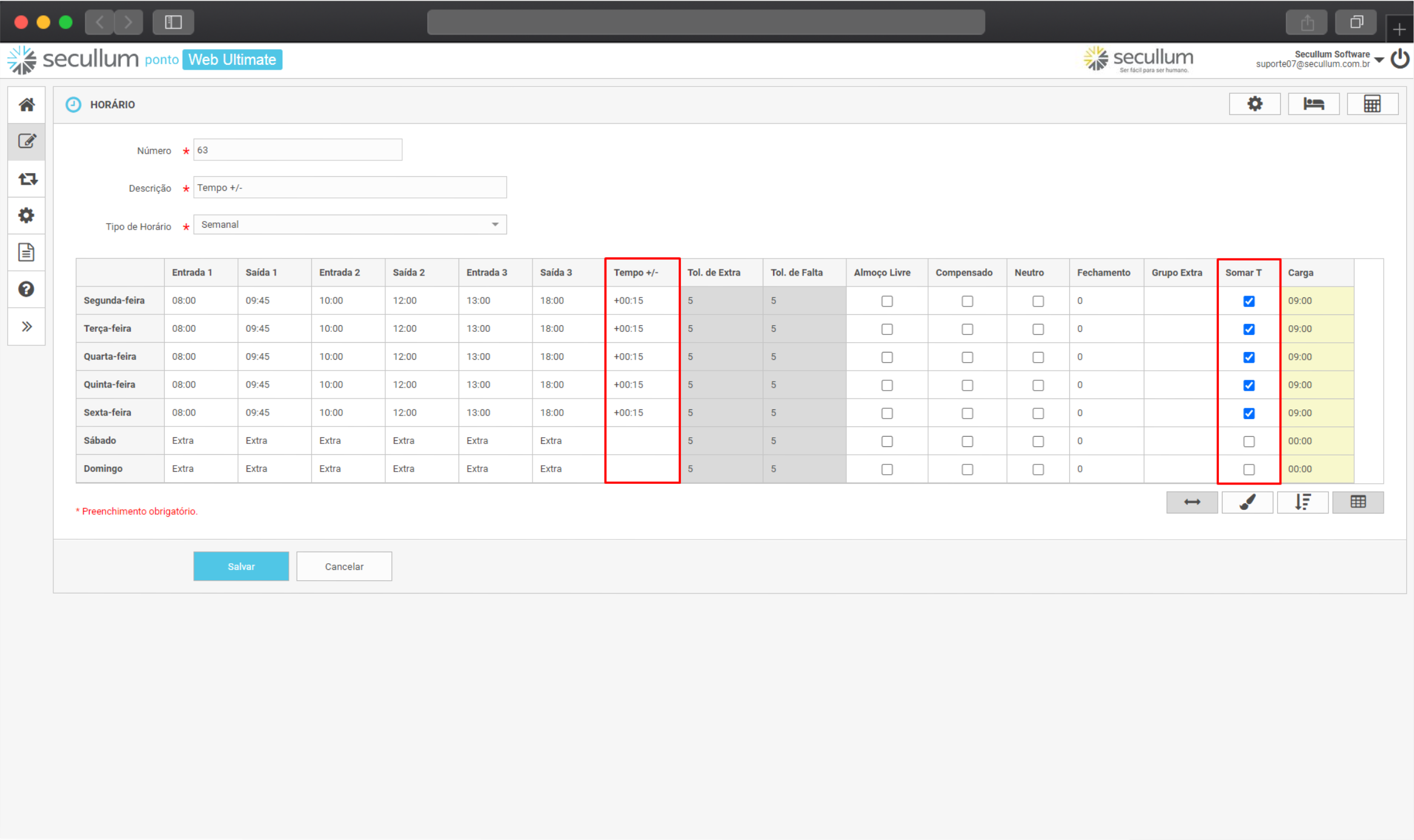Uncheck Somar T for Segunda-feira
The height and width of the screenshot is (840, 1414).
pos(1249,301)
